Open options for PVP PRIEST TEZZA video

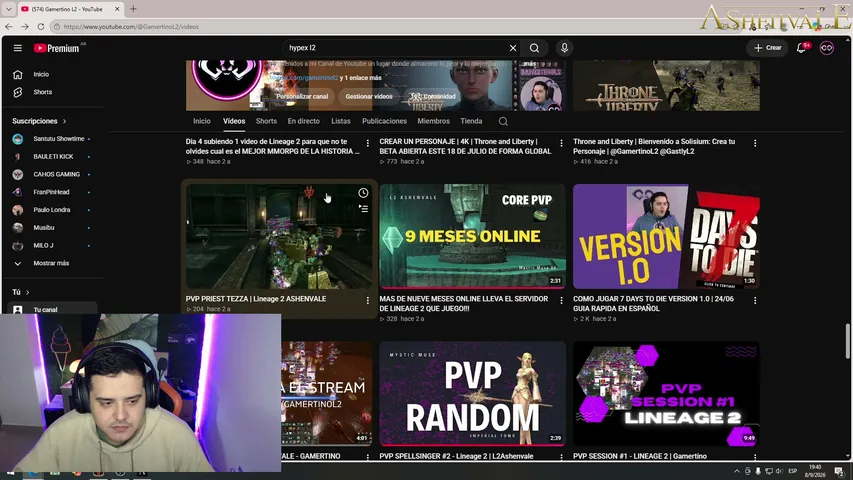pos(368,300)
